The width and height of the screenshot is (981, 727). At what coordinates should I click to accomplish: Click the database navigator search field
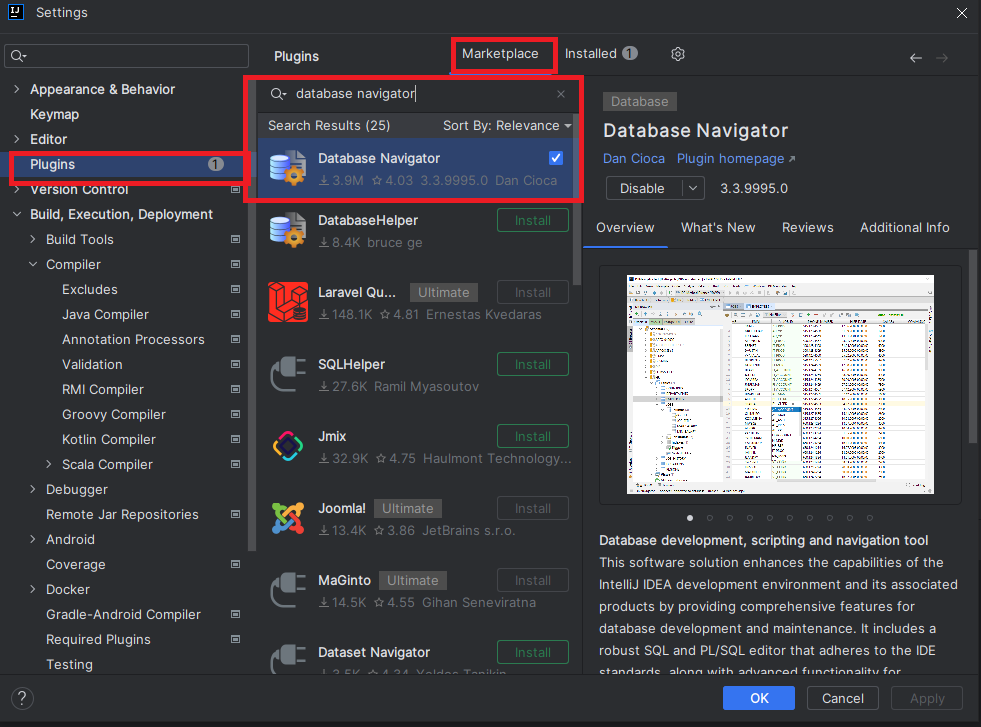(x=416, y=94)
